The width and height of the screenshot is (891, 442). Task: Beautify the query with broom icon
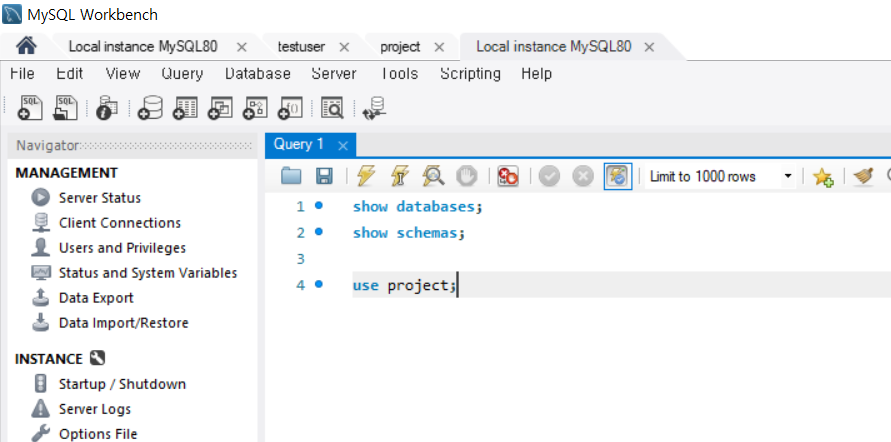point(863,177)
